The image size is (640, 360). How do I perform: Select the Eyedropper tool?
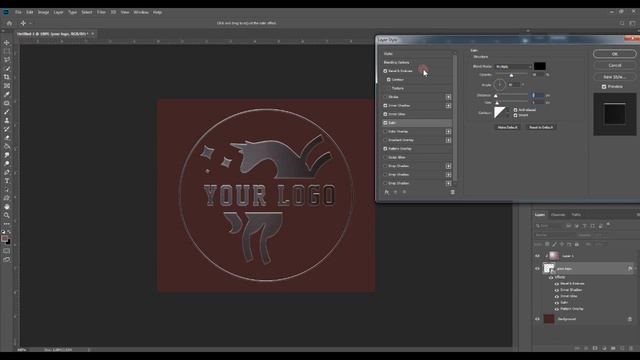click(x=7, y=94)
